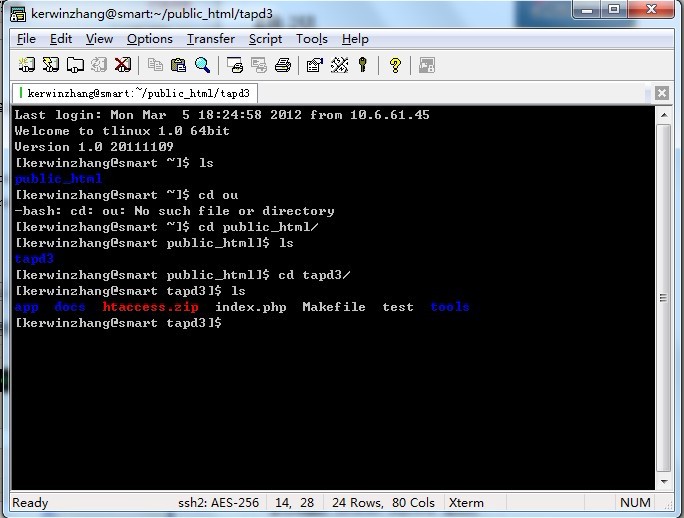Click 'Version 1.0 20111109' line
The image size is (684, 518).
94,147
